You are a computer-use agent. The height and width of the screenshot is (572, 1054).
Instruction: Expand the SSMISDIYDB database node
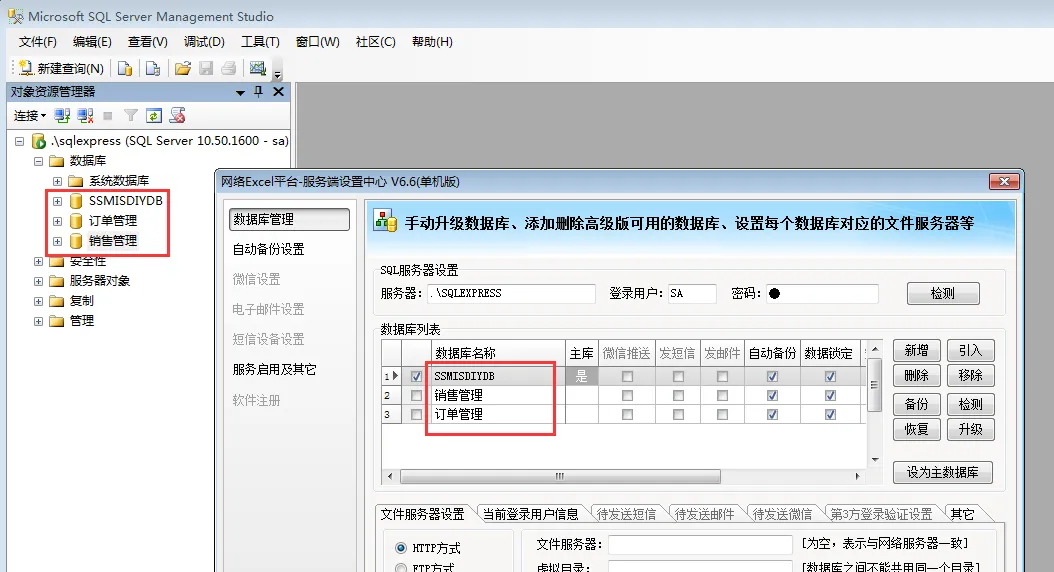(x=57, y=201)
